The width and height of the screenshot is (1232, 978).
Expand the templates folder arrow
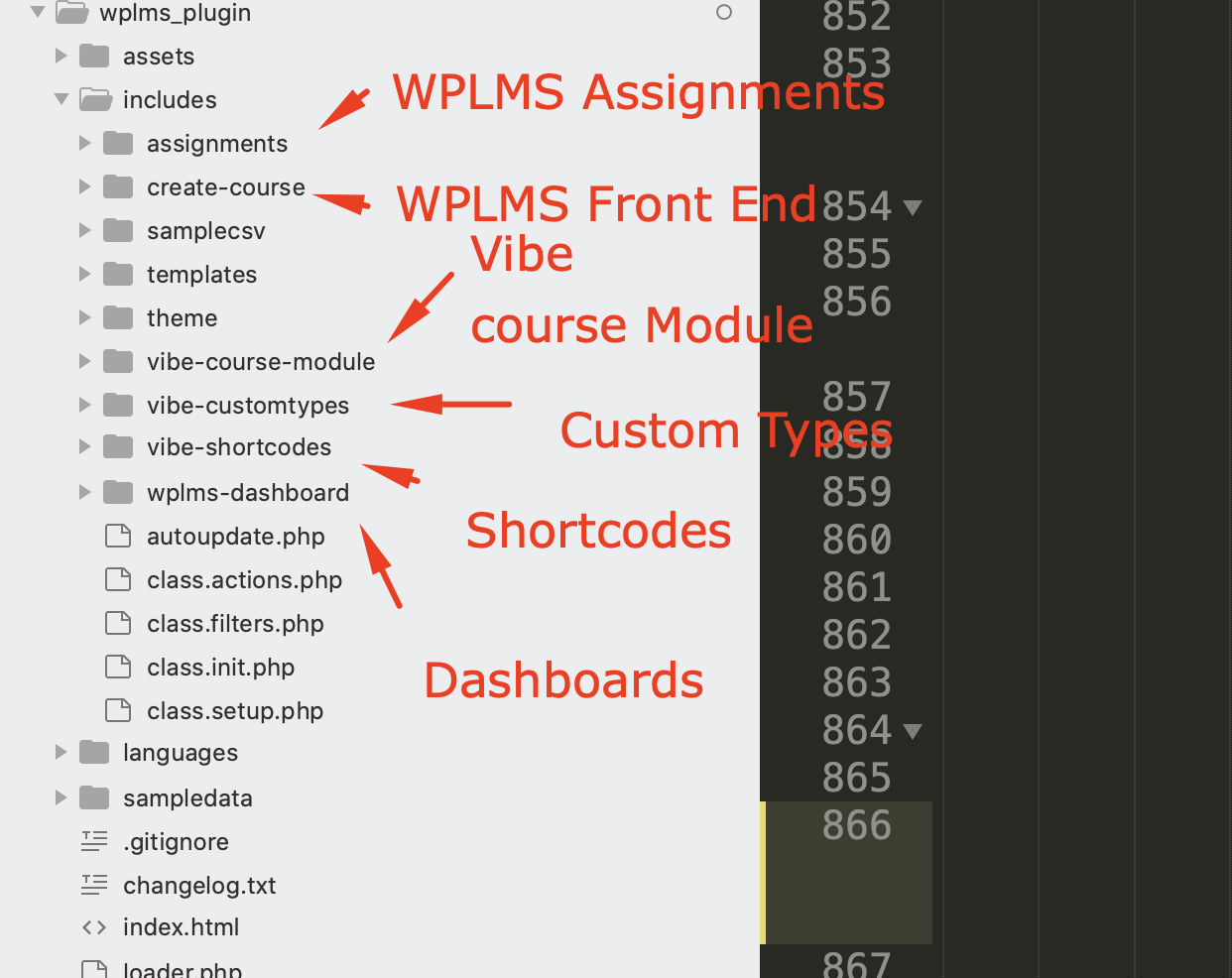pyautogui.click(x=85, y=275)
